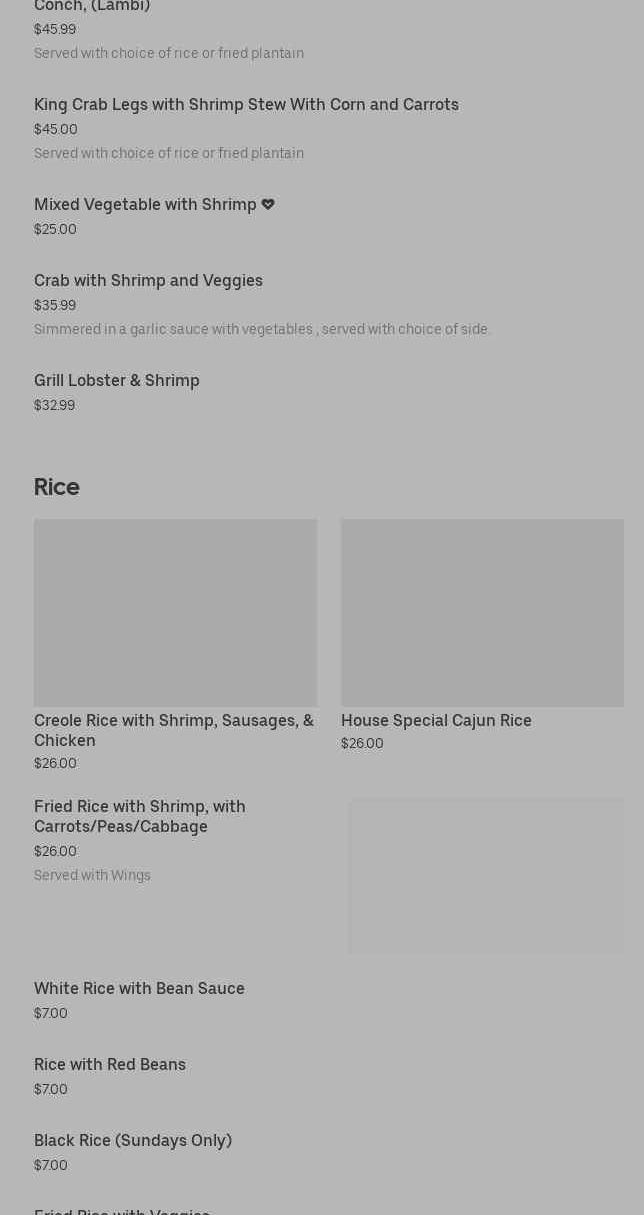The height and width of the screenshot is (1215, 644).
Task: Open the Crab with Shrimp and Veggies item
Action: pyautogui.click(x=148, y=281)
